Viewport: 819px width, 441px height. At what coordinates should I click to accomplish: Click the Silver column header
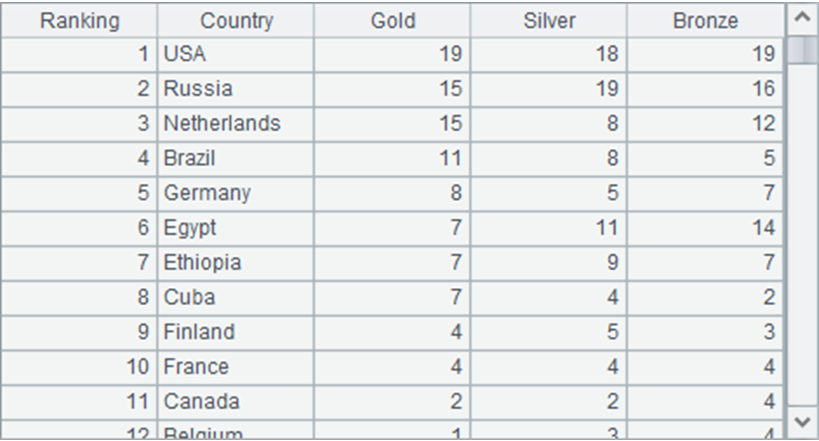[x=549, y=21]
